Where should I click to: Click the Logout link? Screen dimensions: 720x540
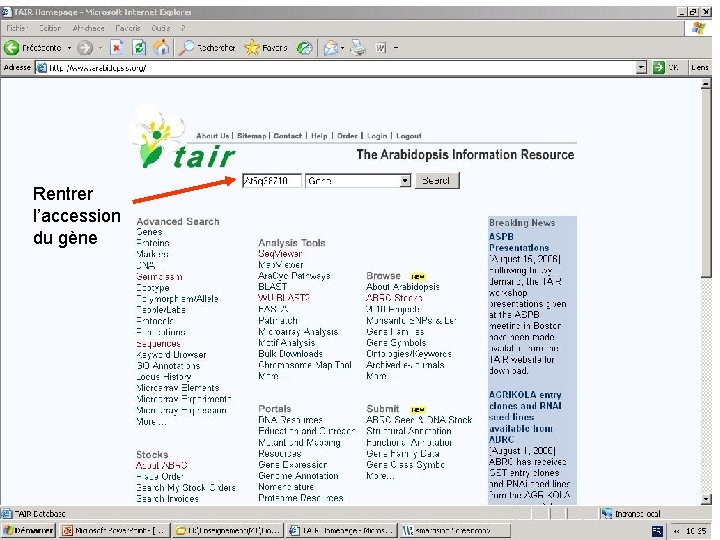point(409,136)
